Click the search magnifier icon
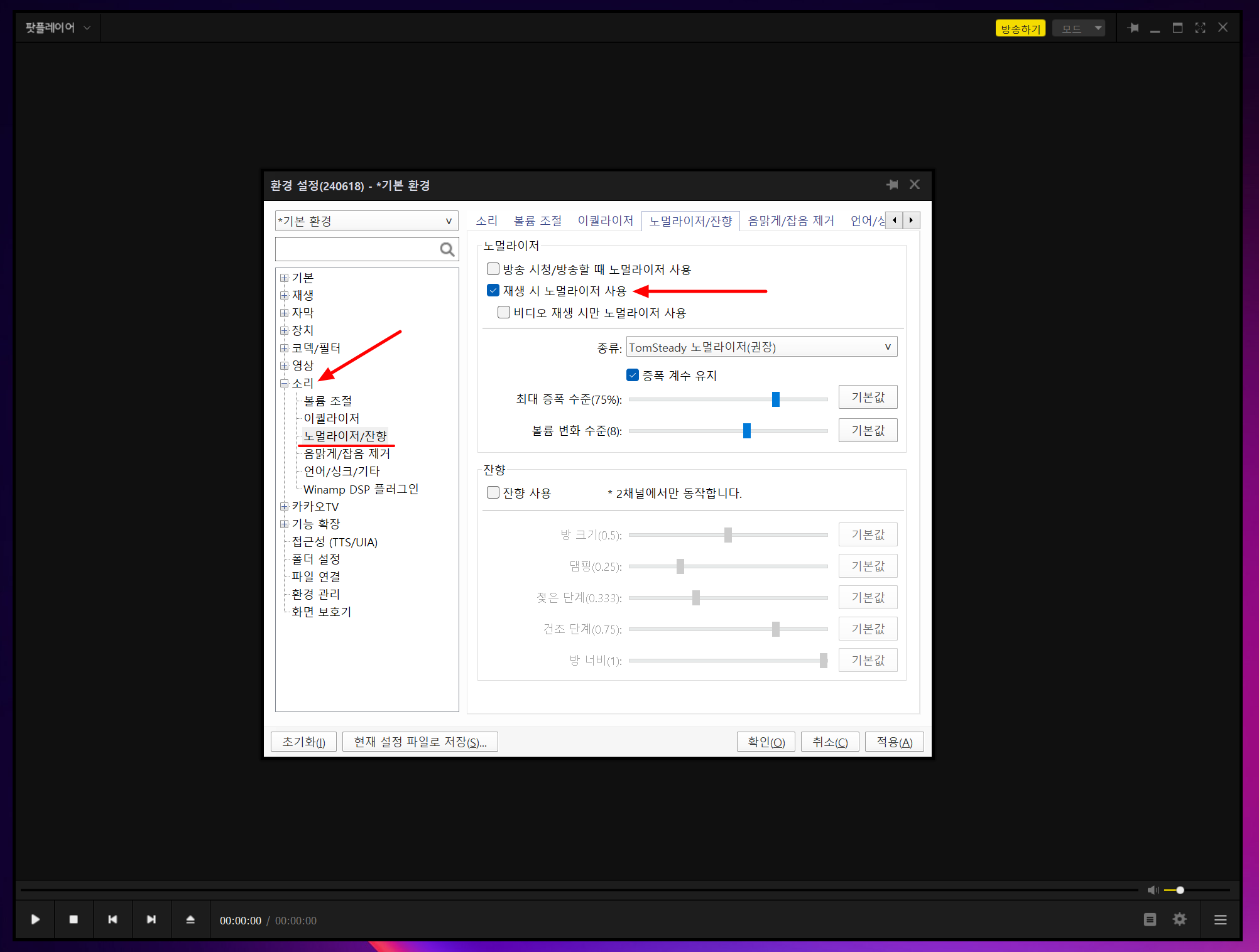 coord(447,250)
